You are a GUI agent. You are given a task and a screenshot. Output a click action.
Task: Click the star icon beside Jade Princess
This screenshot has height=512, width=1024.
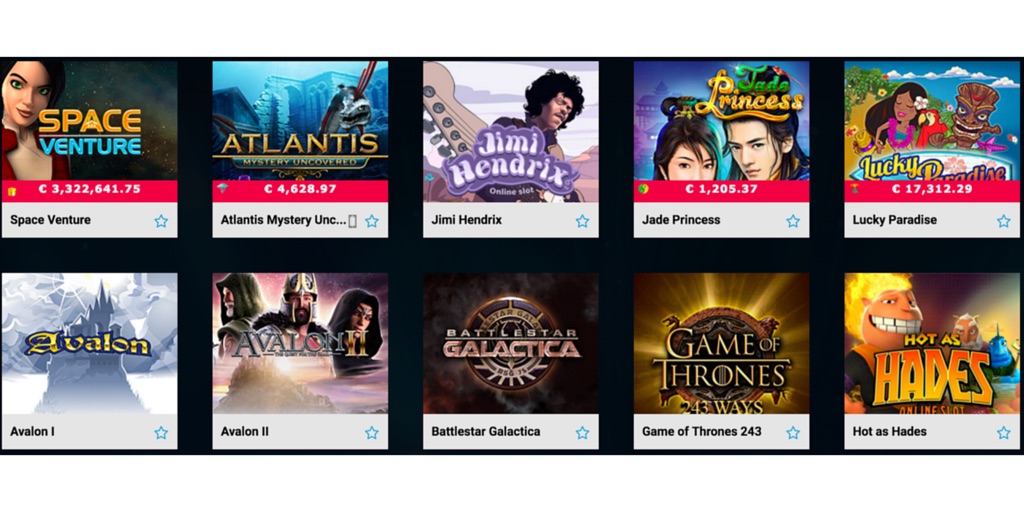[x=793, y=221]
